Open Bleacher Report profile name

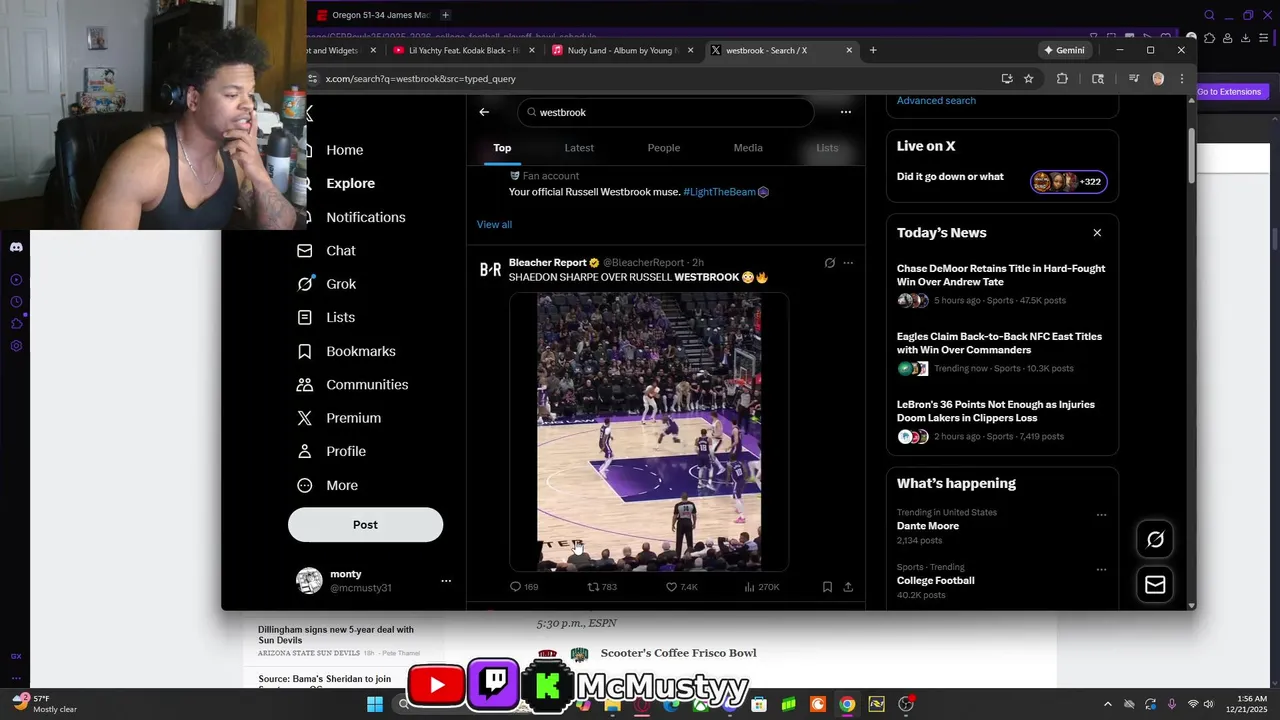(548, 263)
